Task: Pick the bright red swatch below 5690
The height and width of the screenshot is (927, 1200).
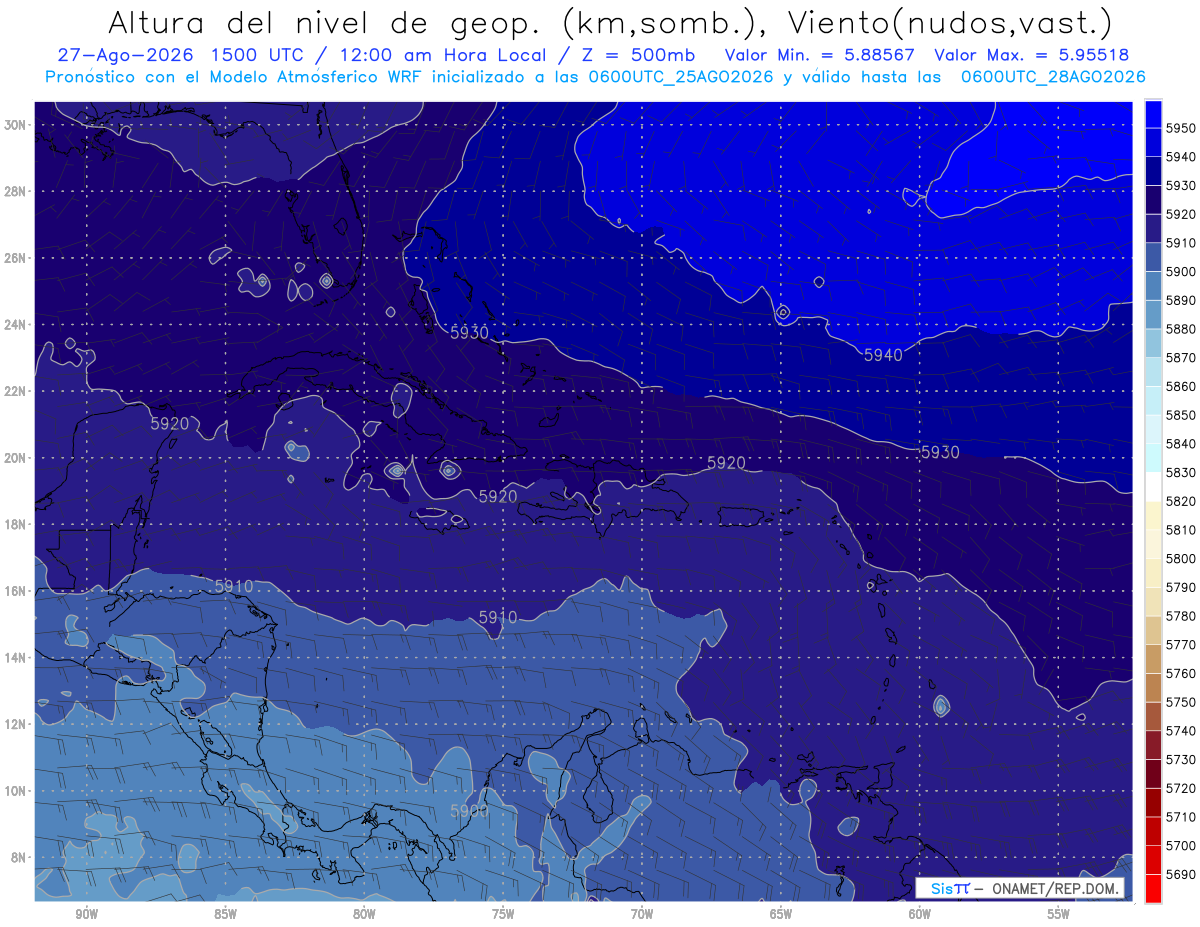Action: pyautogui.click(x=1153, y=888)
